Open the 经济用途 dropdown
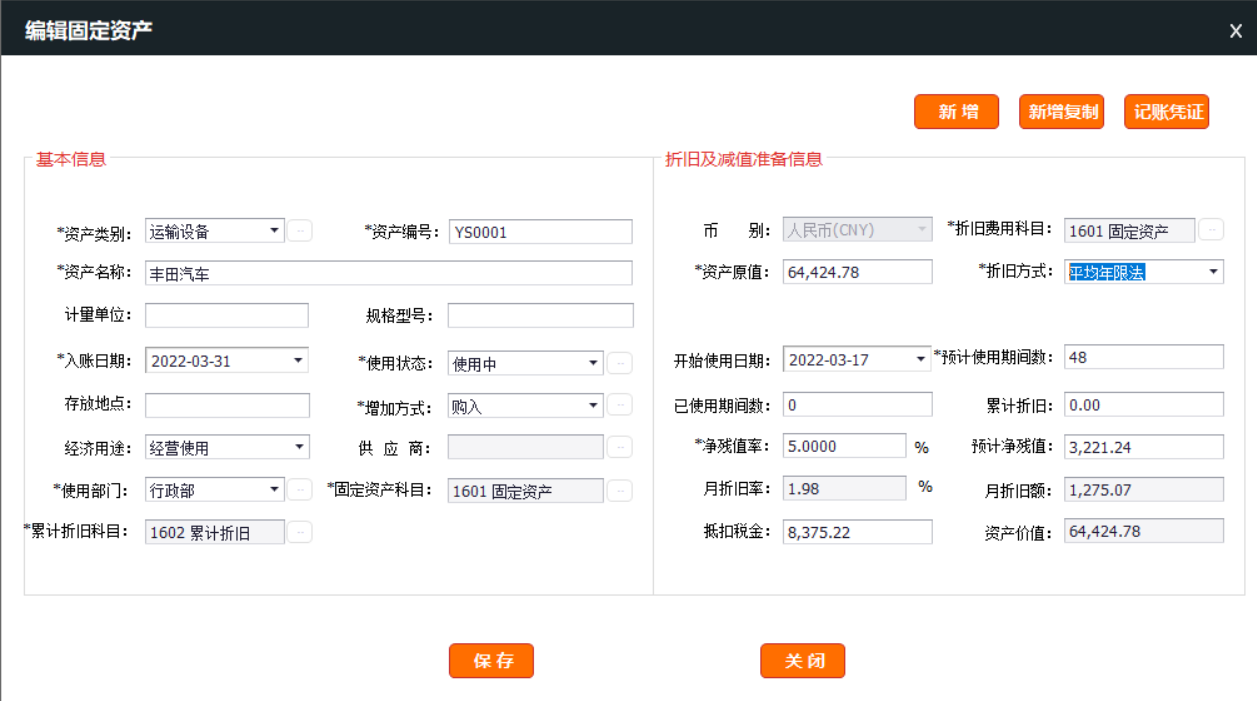The image size is (1257, 701). coord(299,447)
